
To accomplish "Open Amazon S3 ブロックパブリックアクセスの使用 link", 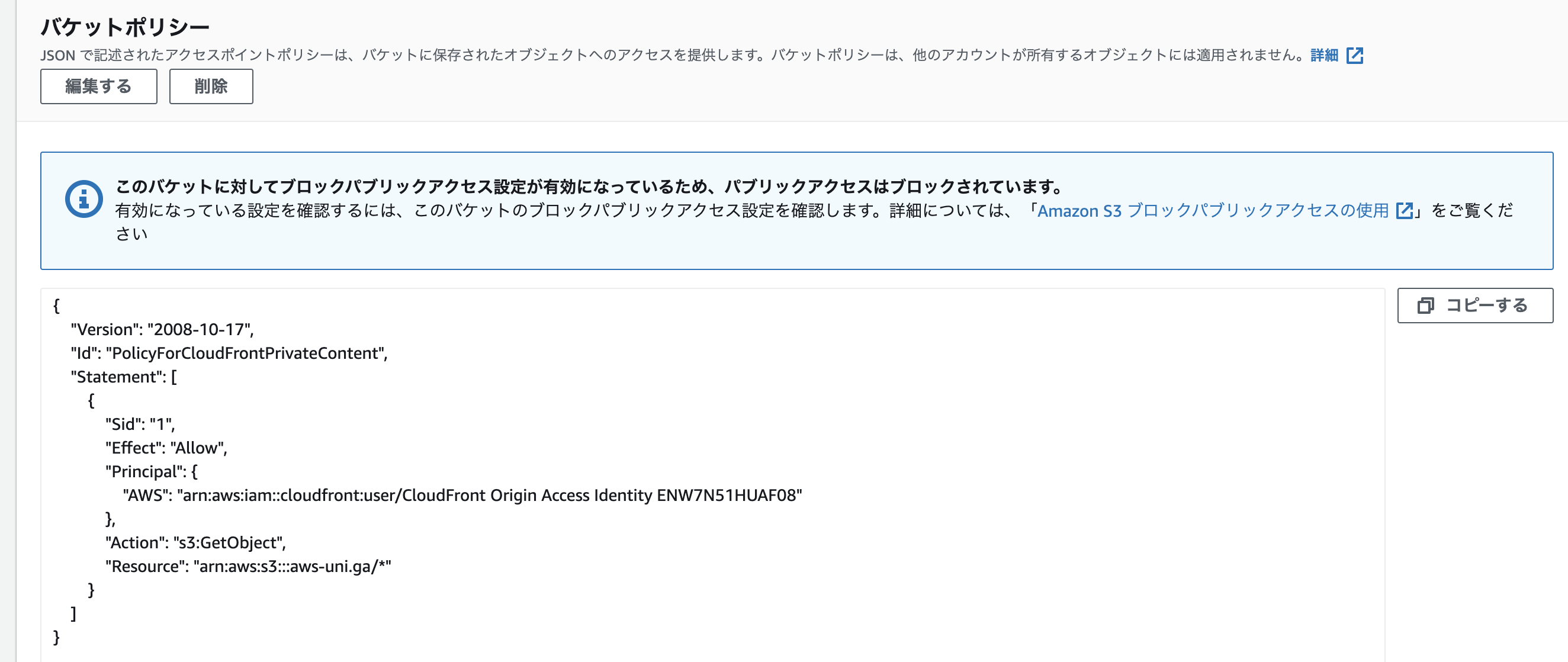I will [x=1213, y=211].
